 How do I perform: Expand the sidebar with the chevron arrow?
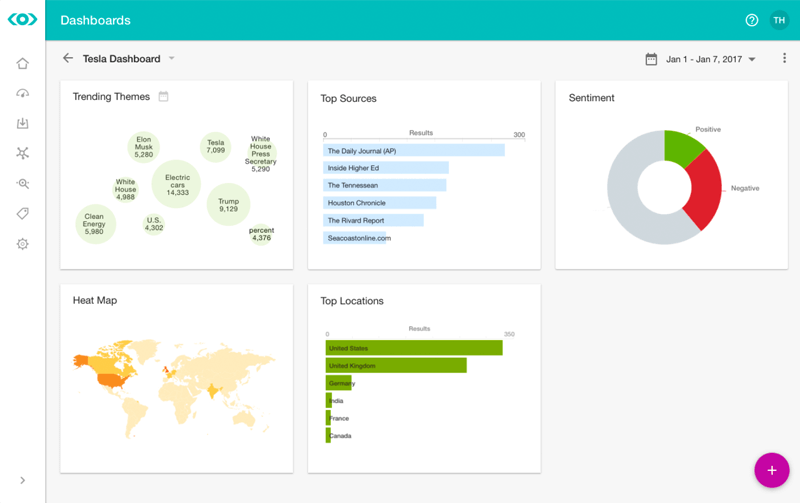point(22,480)
